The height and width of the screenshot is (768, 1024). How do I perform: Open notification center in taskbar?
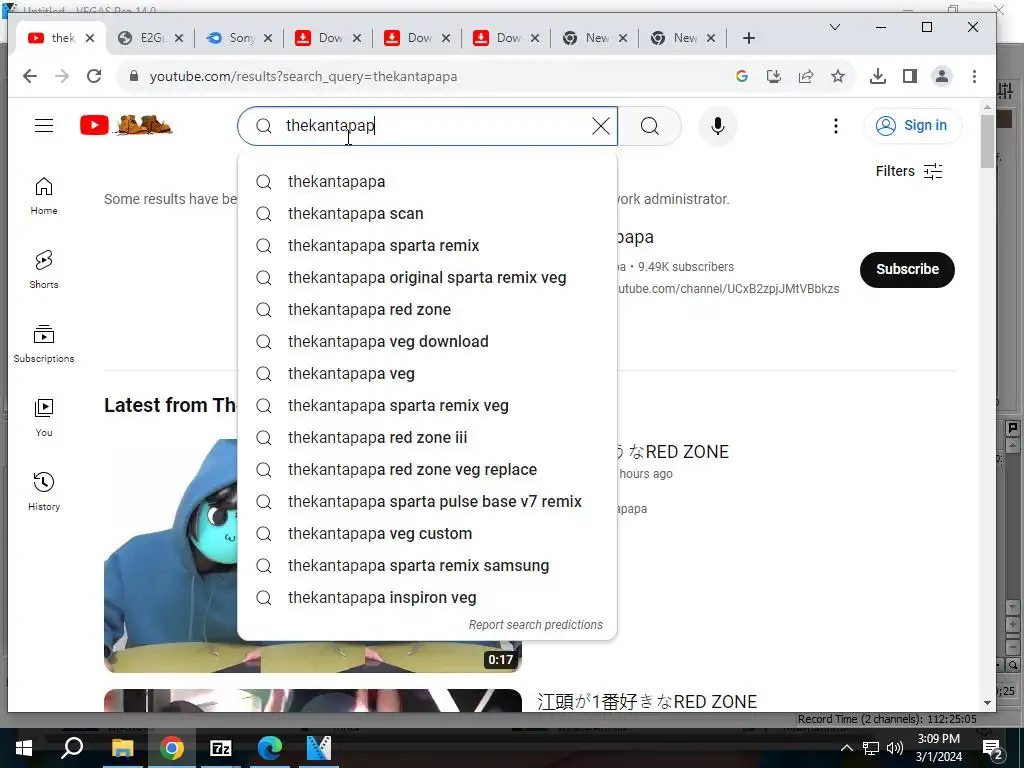(992, 748)
